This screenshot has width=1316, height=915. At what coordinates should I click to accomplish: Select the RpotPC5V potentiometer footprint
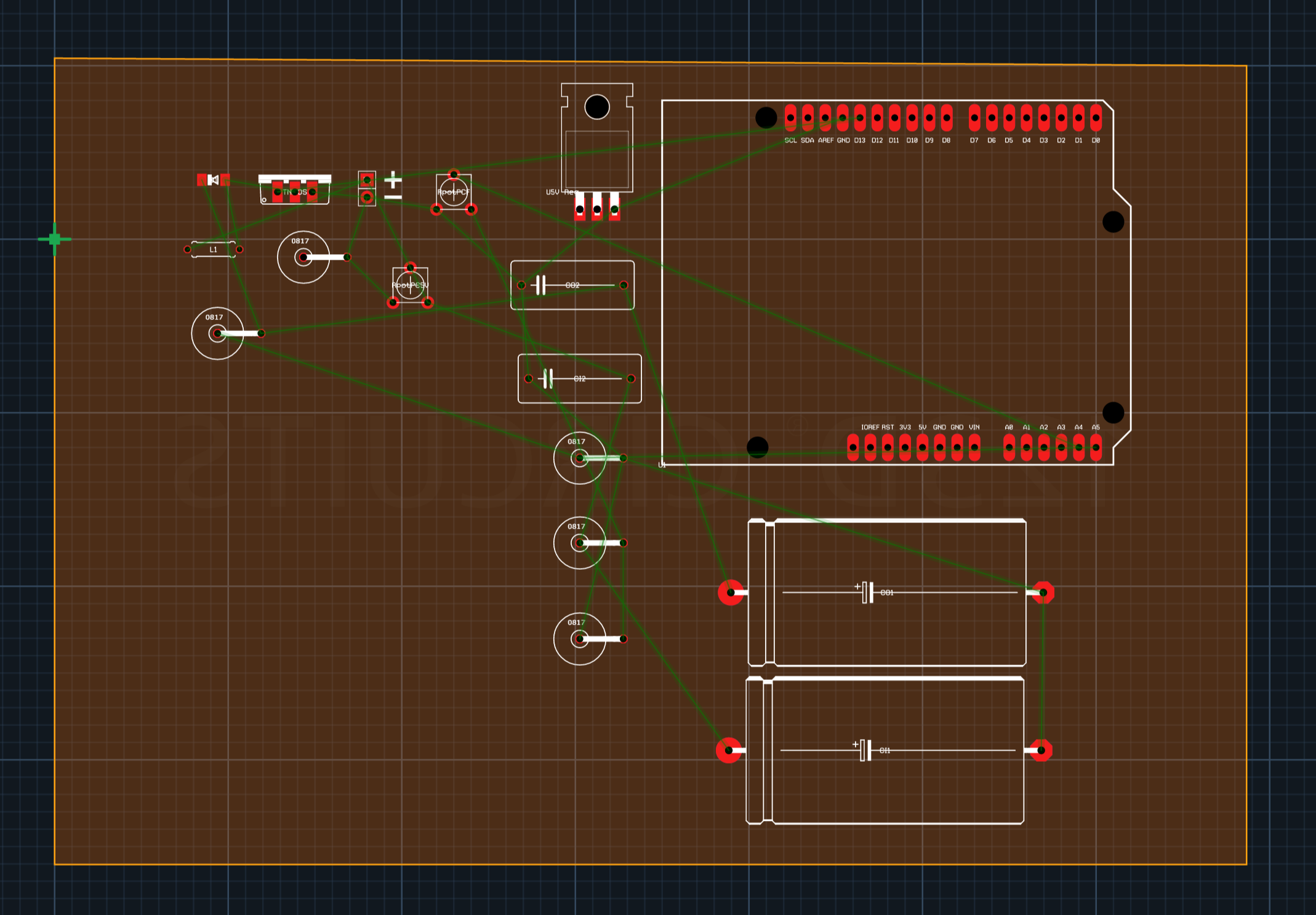[410, 285]
